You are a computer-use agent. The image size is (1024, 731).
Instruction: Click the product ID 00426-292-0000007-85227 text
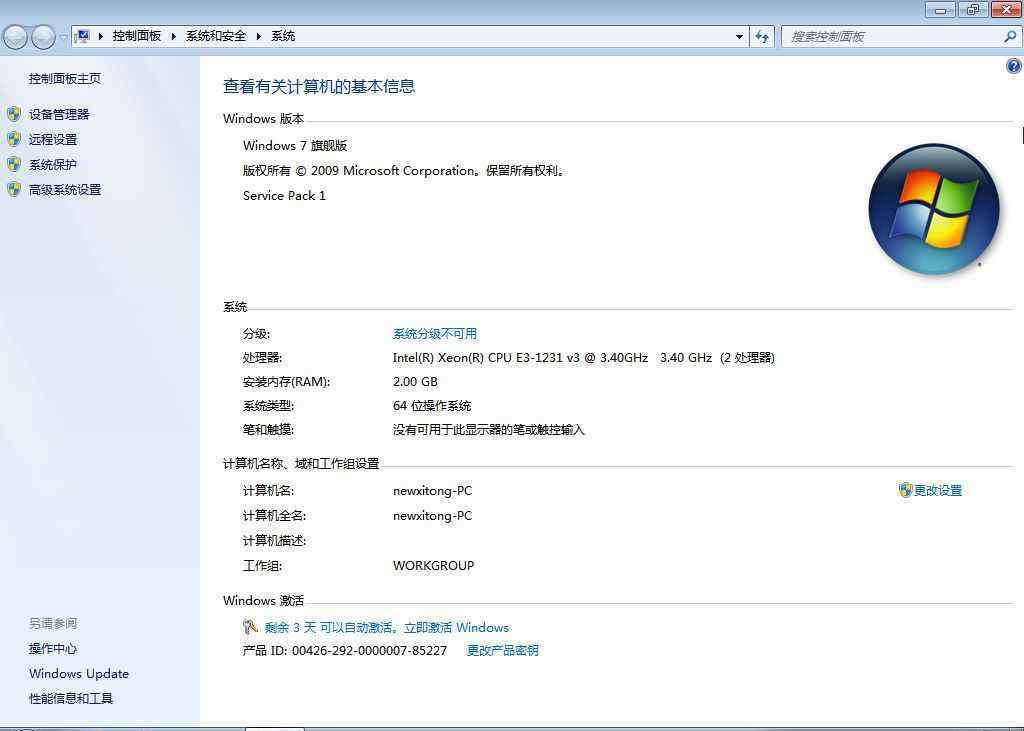(x=370, y=651)
